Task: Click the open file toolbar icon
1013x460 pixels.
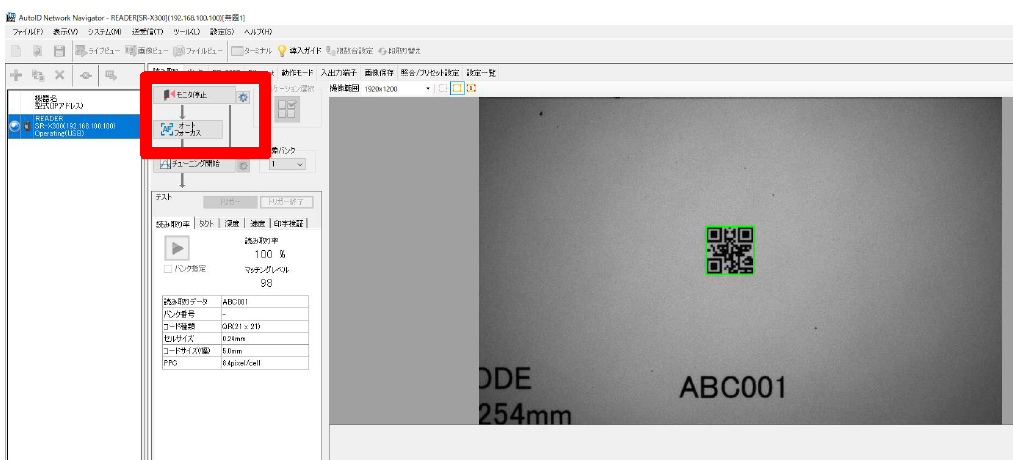Action: tap(38, 50)
